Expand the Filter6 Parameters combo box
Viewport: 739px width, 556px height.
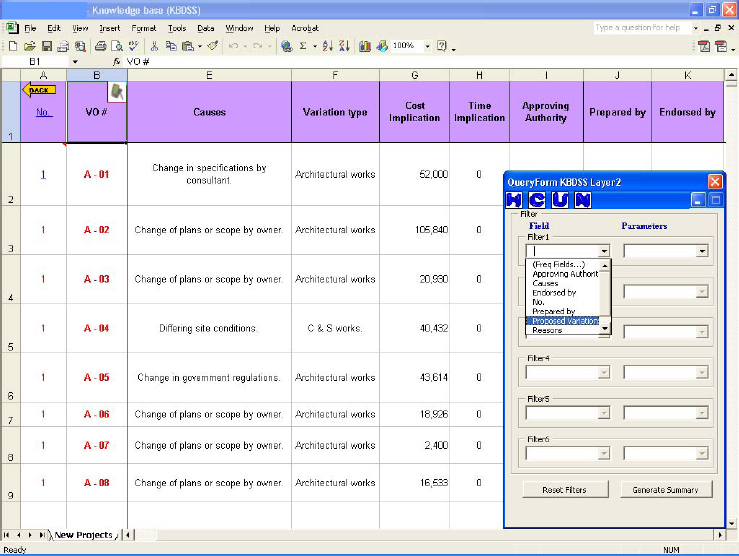[x=702, y=454]
